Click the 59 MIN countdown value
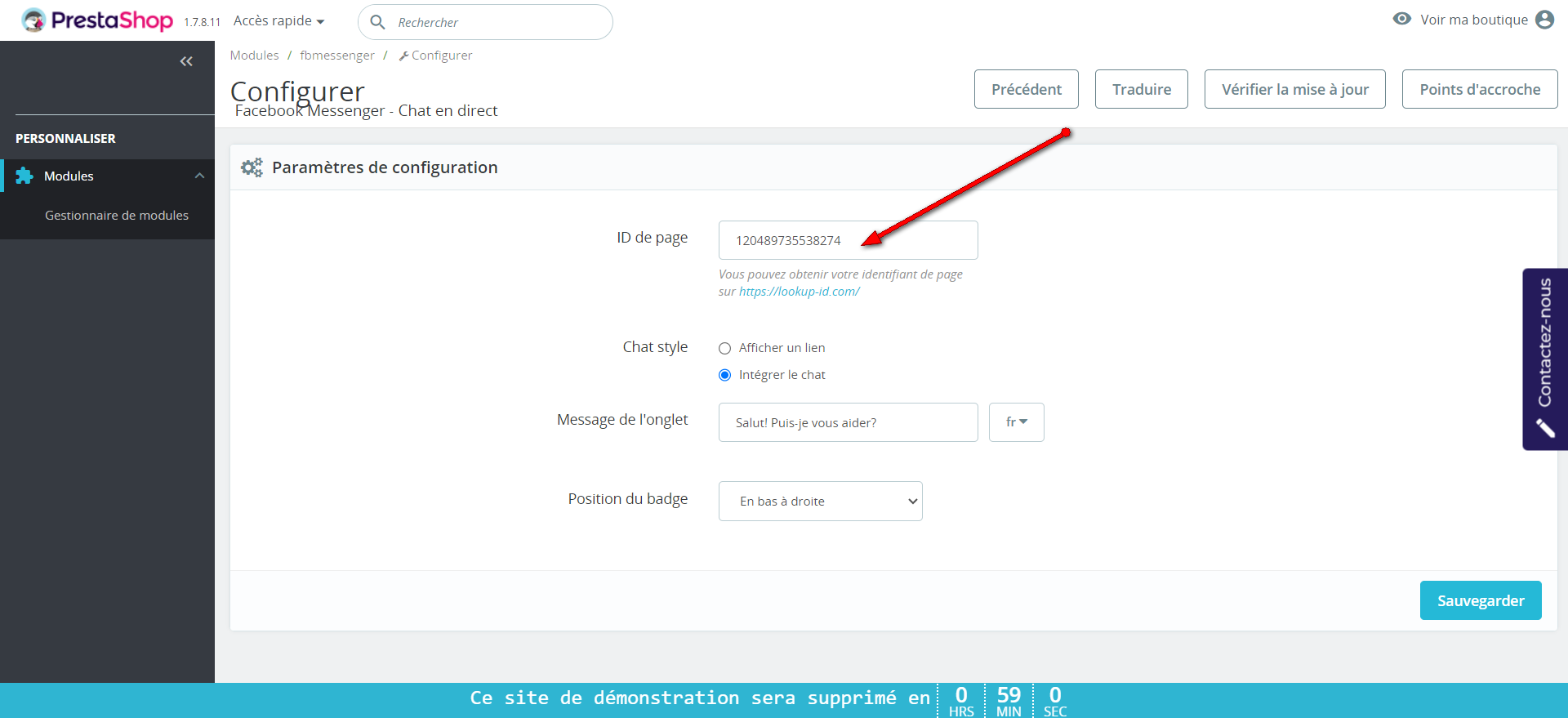 (1009, 701)
